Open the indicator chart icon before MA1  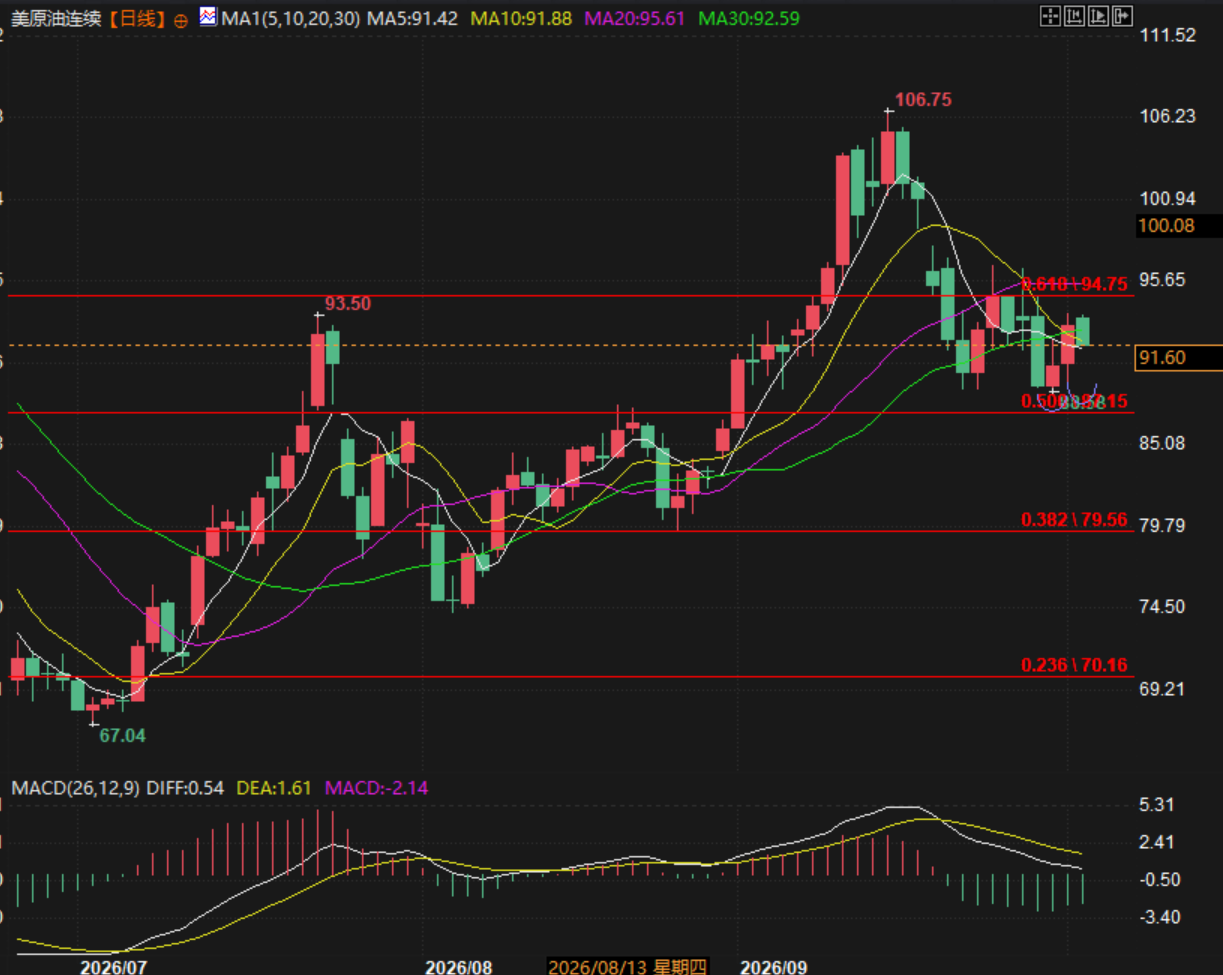point(208,17)
